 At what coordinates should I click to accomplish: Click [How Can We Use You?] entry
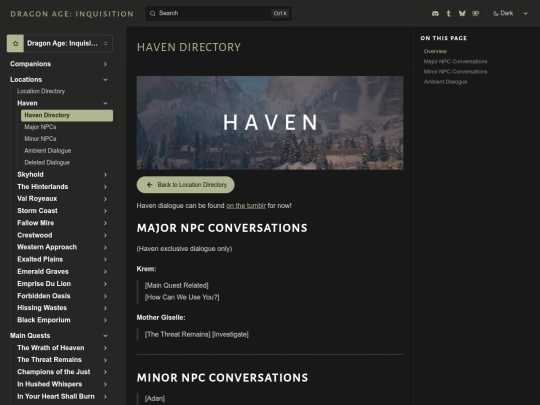pos(182,297)
